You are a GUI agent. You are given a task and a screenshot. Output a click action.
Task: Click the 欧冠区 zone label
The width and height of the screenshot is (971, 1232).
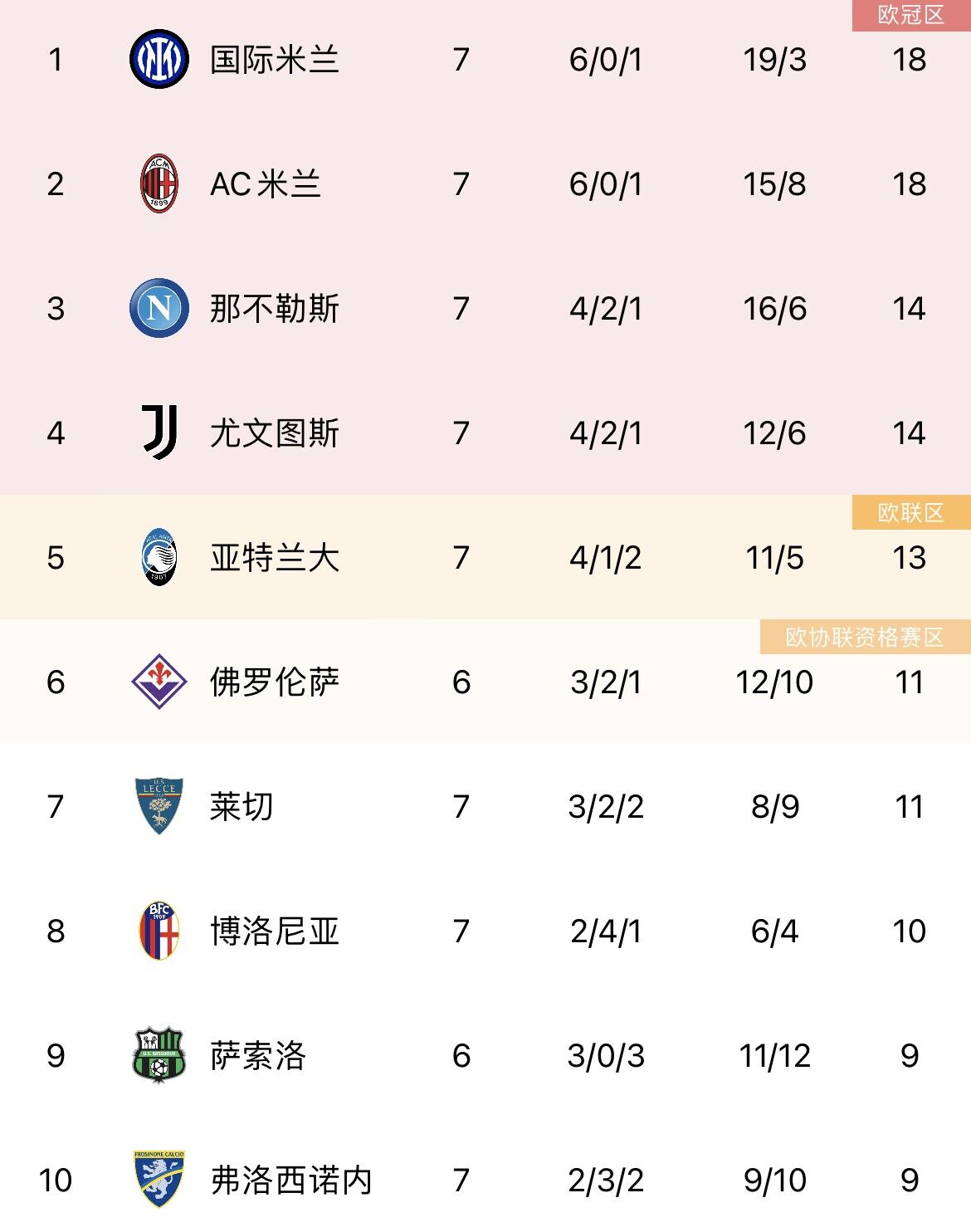tap(910, 15)
